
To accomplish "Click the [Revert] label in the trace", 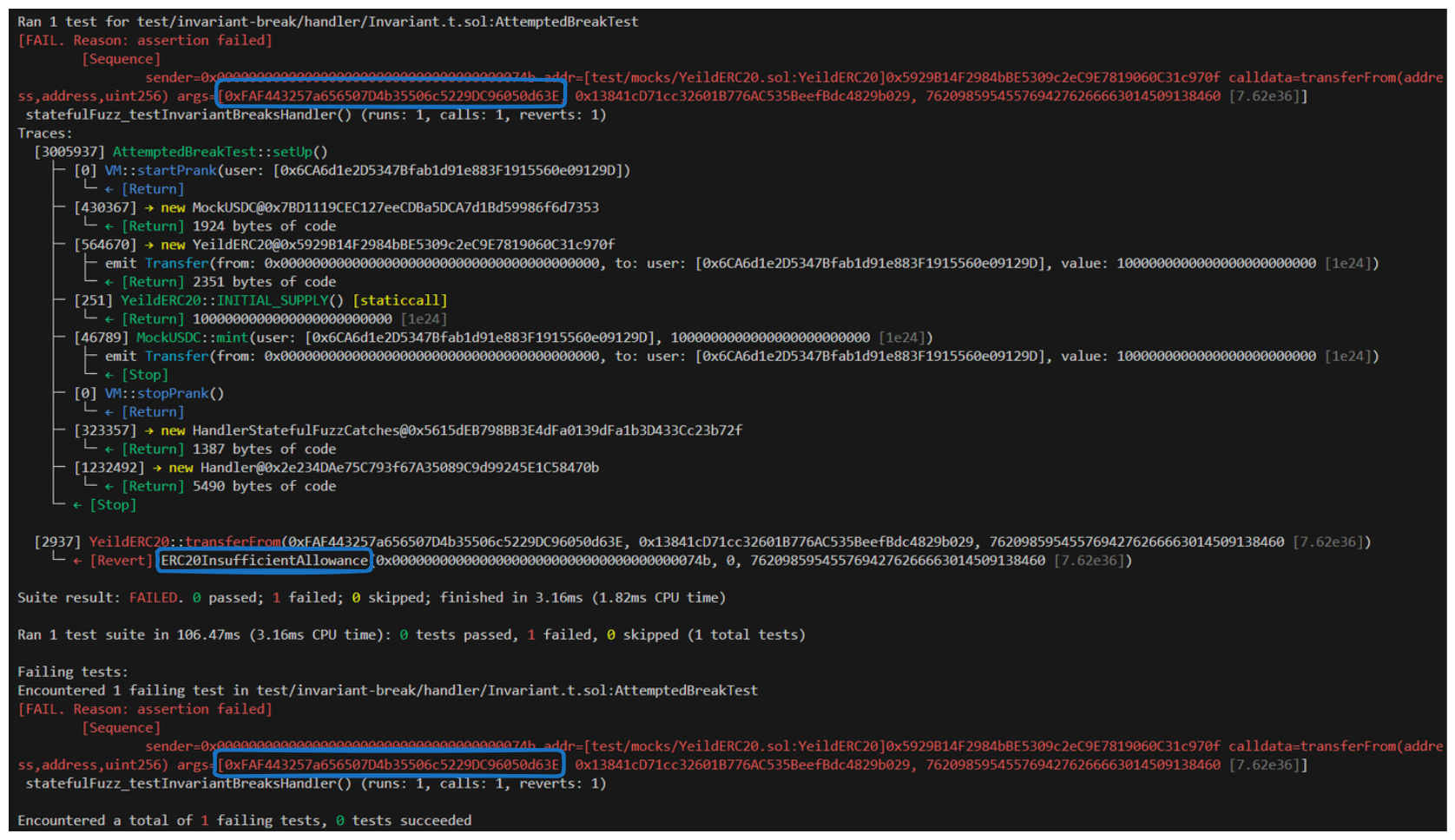I will 121,561.
